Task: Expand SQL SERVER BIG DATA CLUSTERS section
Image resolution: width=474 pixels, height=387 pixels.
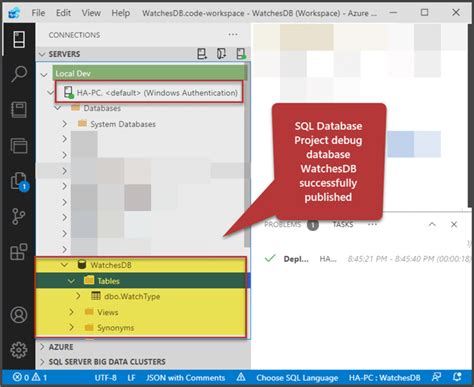Action: pos(42,362)
